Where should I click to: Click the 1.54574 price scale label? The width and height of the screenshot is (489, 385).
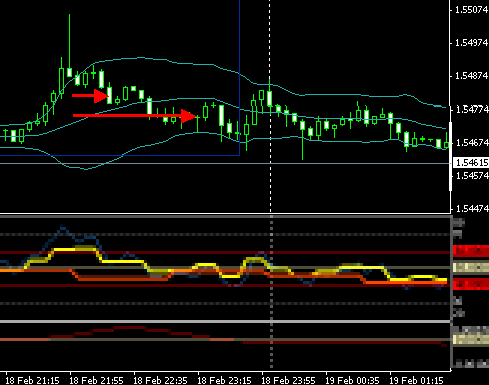[471, 176]
